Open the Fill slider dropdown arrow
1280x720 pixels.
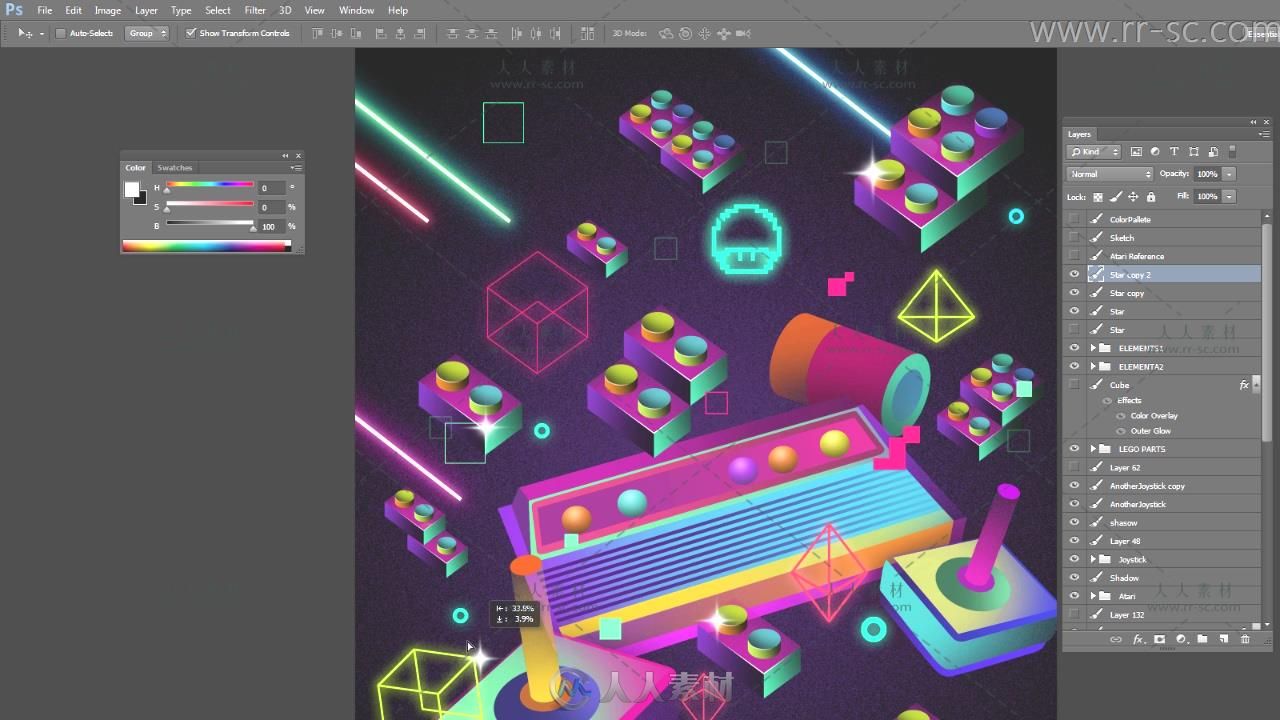pyautogui.click(x=1229, y=197)
